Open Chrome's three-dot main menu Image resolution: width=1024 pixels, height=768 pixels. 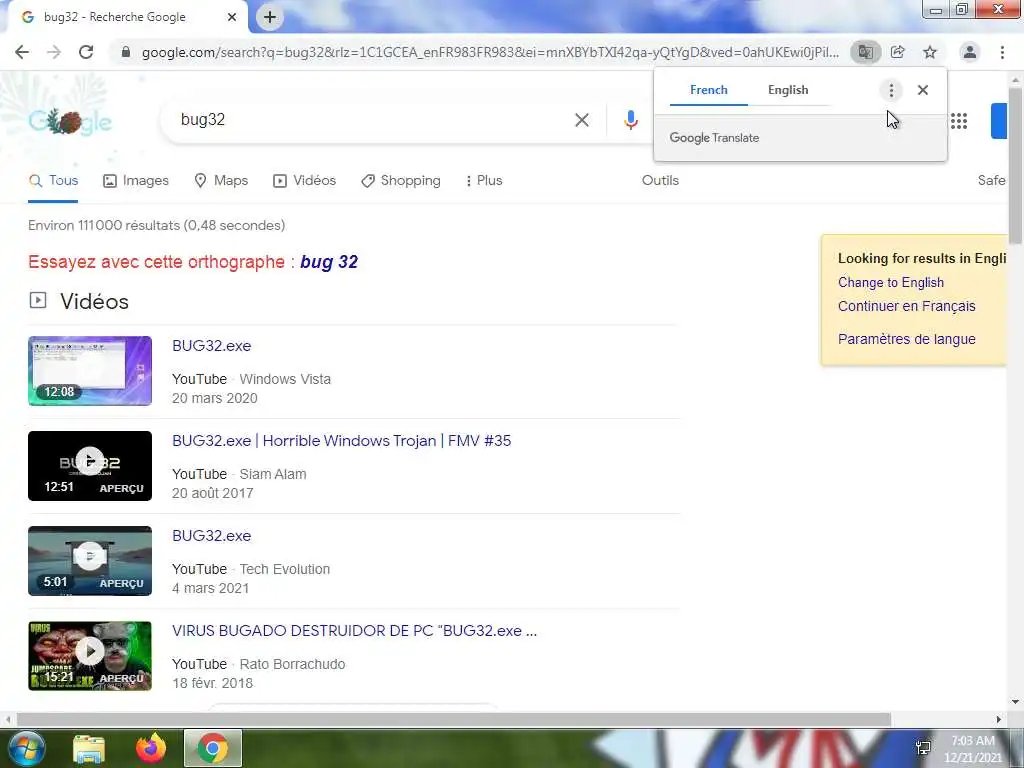[x=1002, y=52]
